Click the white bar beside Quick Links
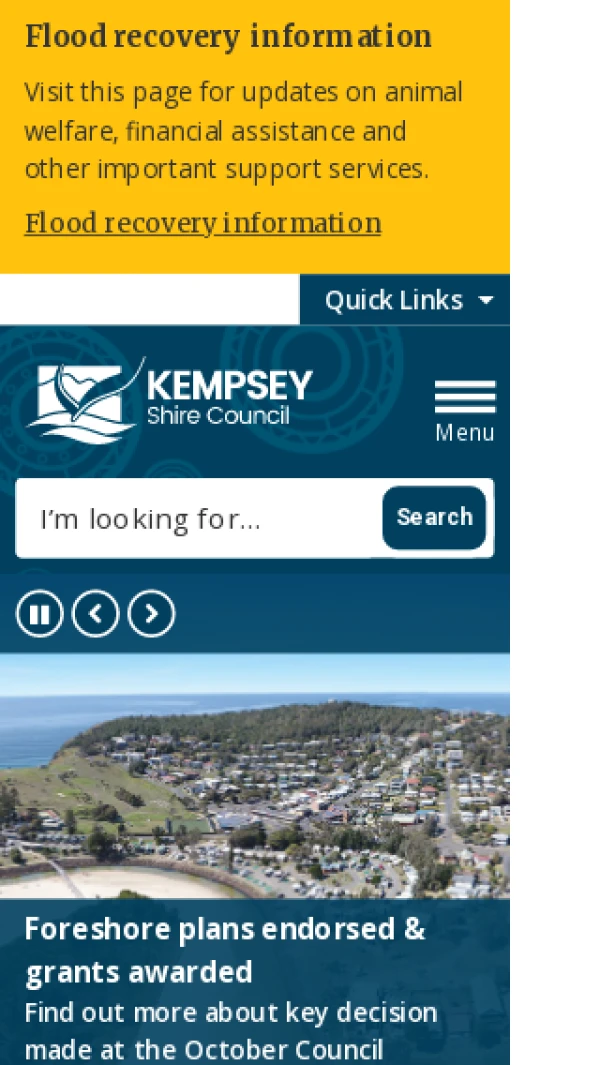This screenshot has width=600, height=1065. [149, 300]
